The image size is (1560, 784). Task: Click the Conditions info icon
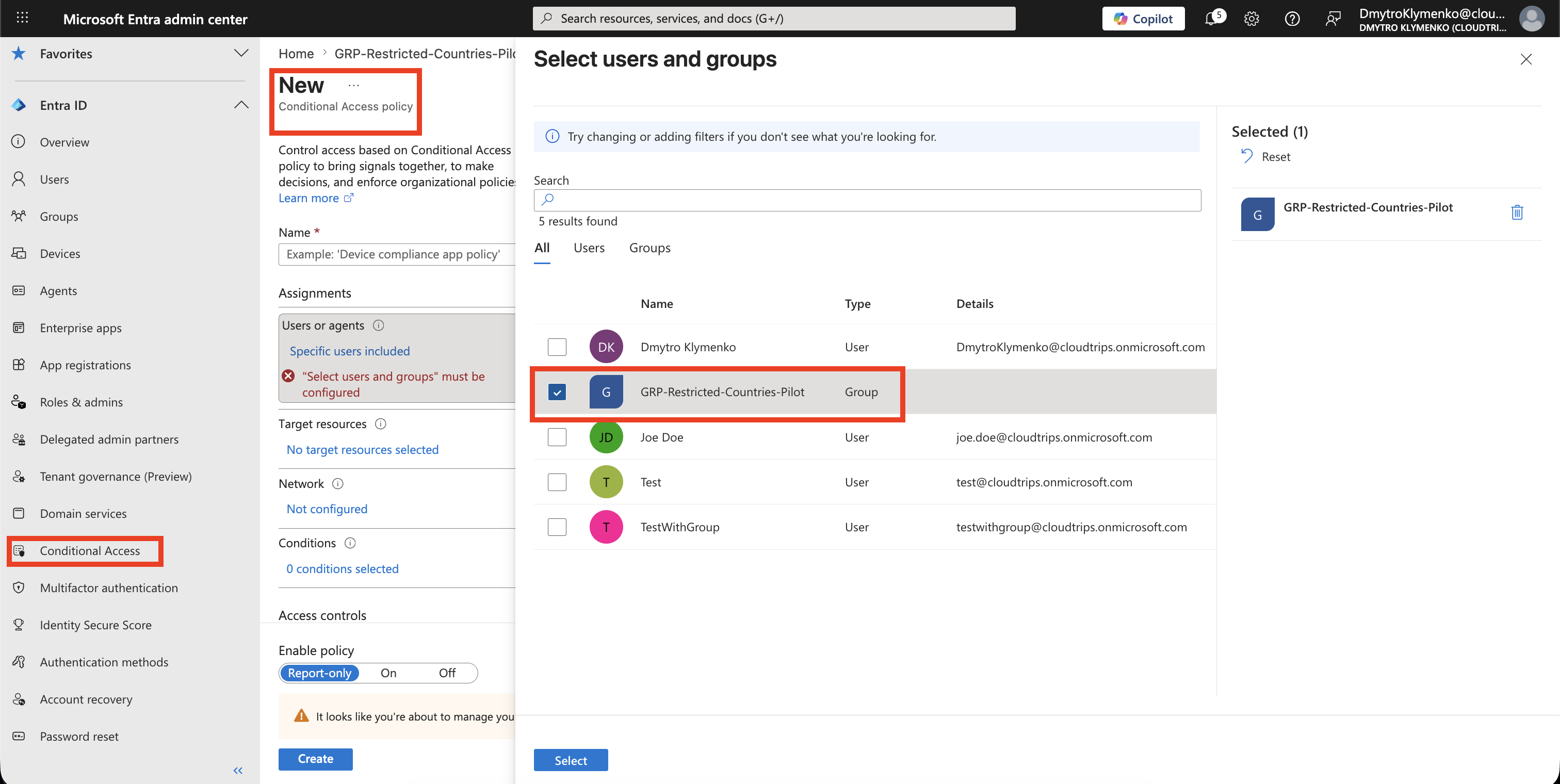(x=350, y=543)
